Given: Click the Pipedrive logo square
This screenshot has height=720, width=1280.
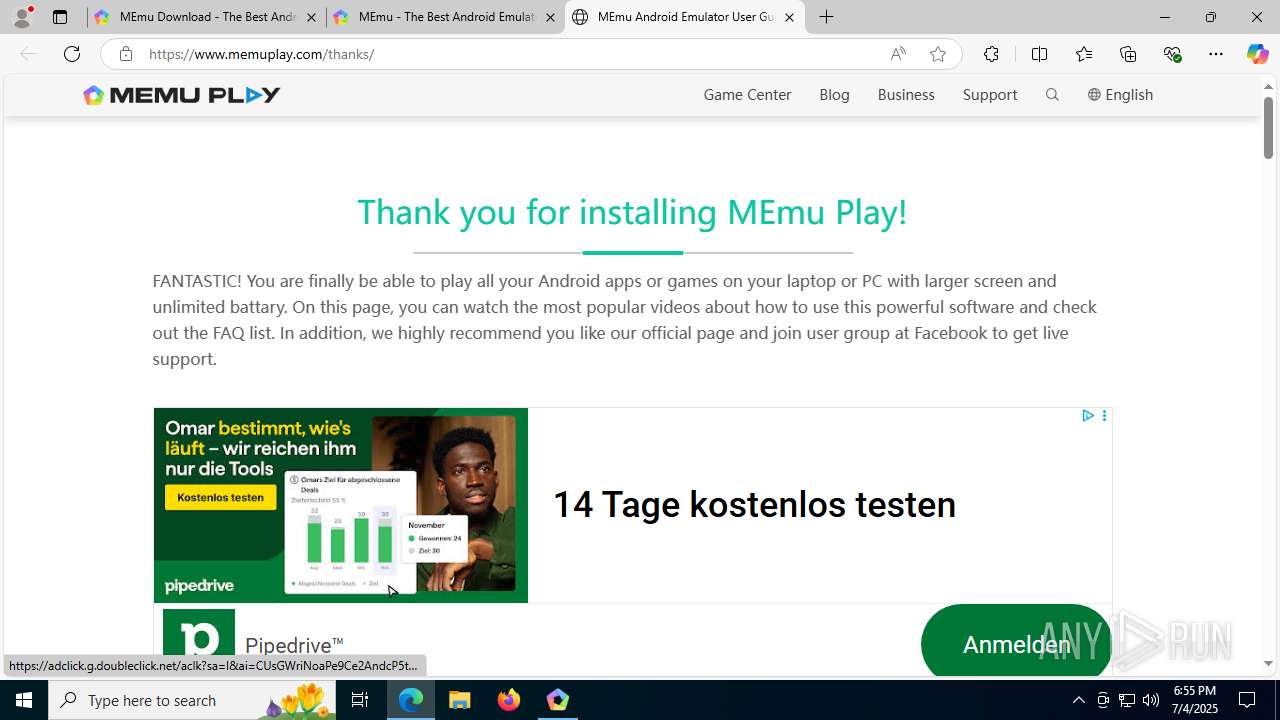Looking at the screenshot, I should (199, 642).
